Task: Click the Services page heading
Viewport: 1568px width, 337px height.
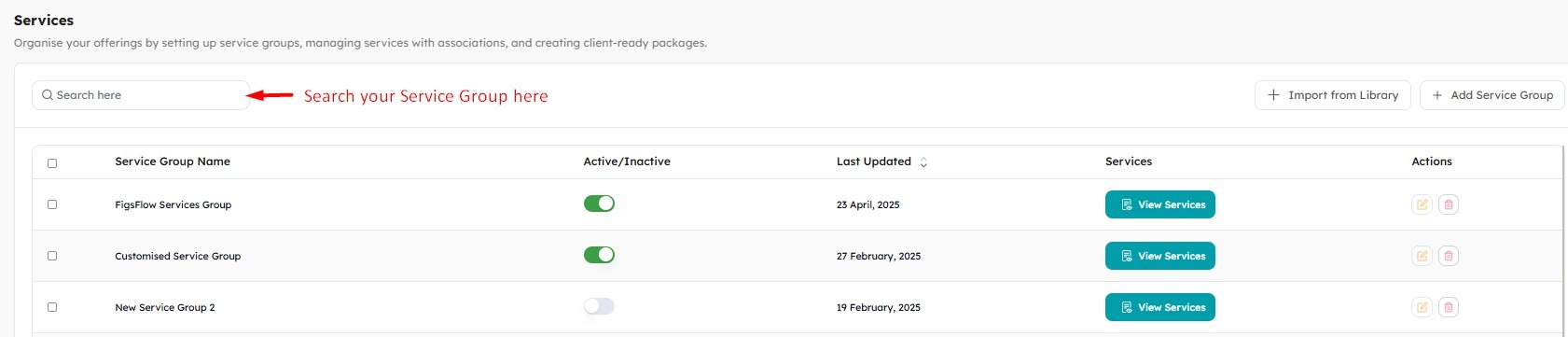Action: click(44, 20)
